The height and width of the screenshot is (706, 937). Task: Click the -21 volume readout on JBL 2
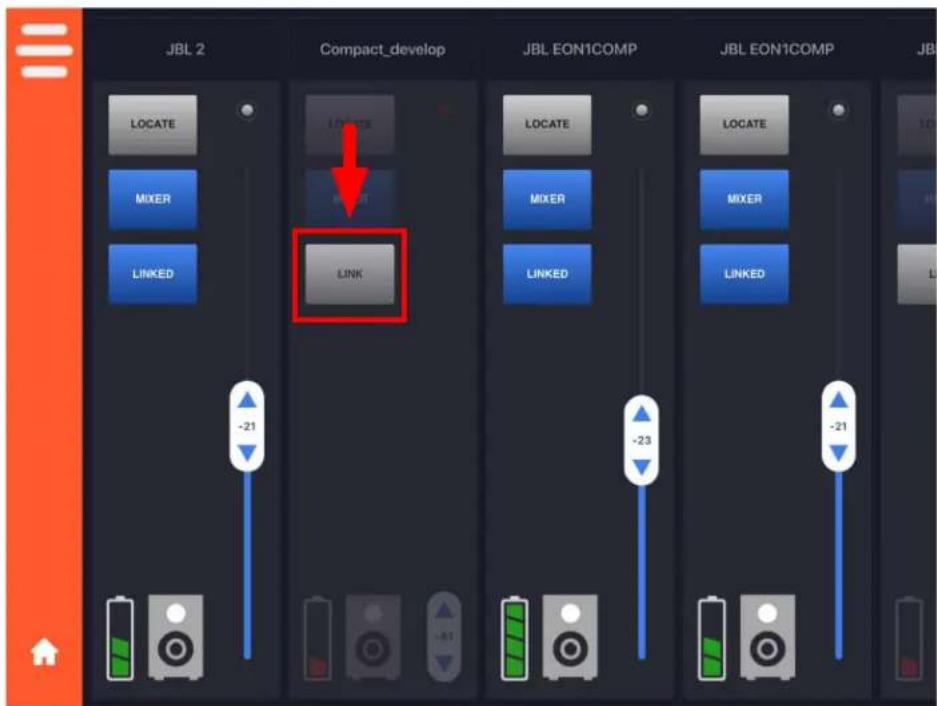coord(247,426)
